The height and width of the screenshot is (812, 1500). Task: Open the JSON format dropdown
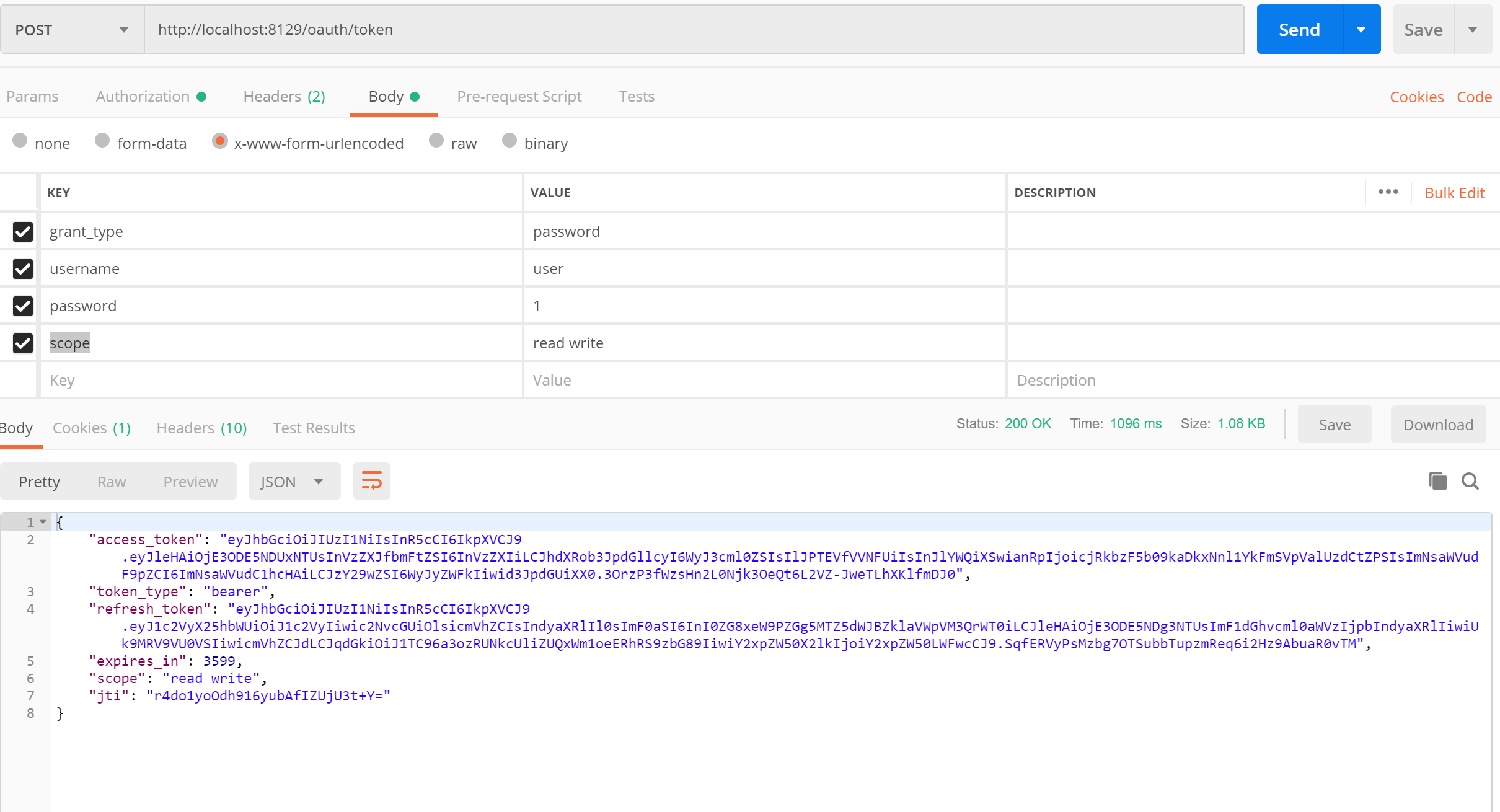(294, 482)
